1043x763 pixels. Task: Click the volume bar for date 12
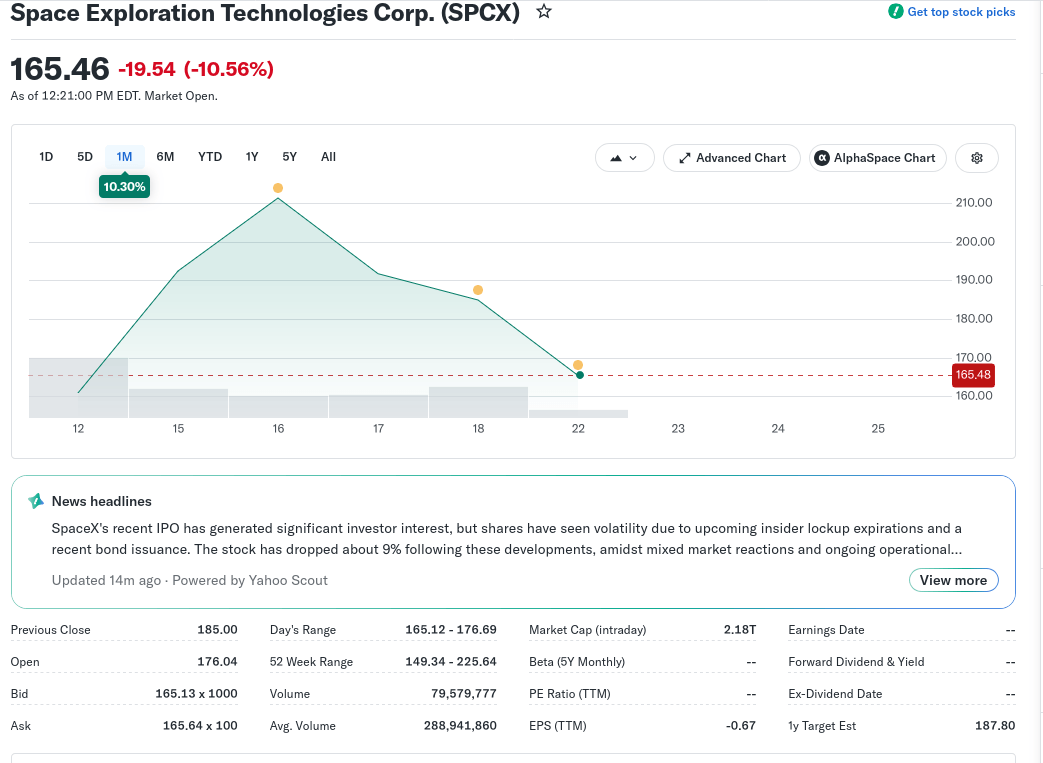(x=78, y=388)
